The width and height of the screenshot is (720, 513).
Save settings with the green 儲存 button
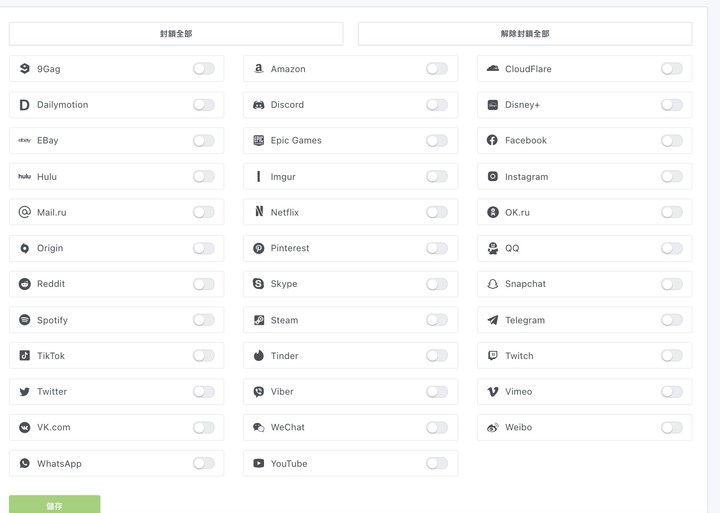55,504
